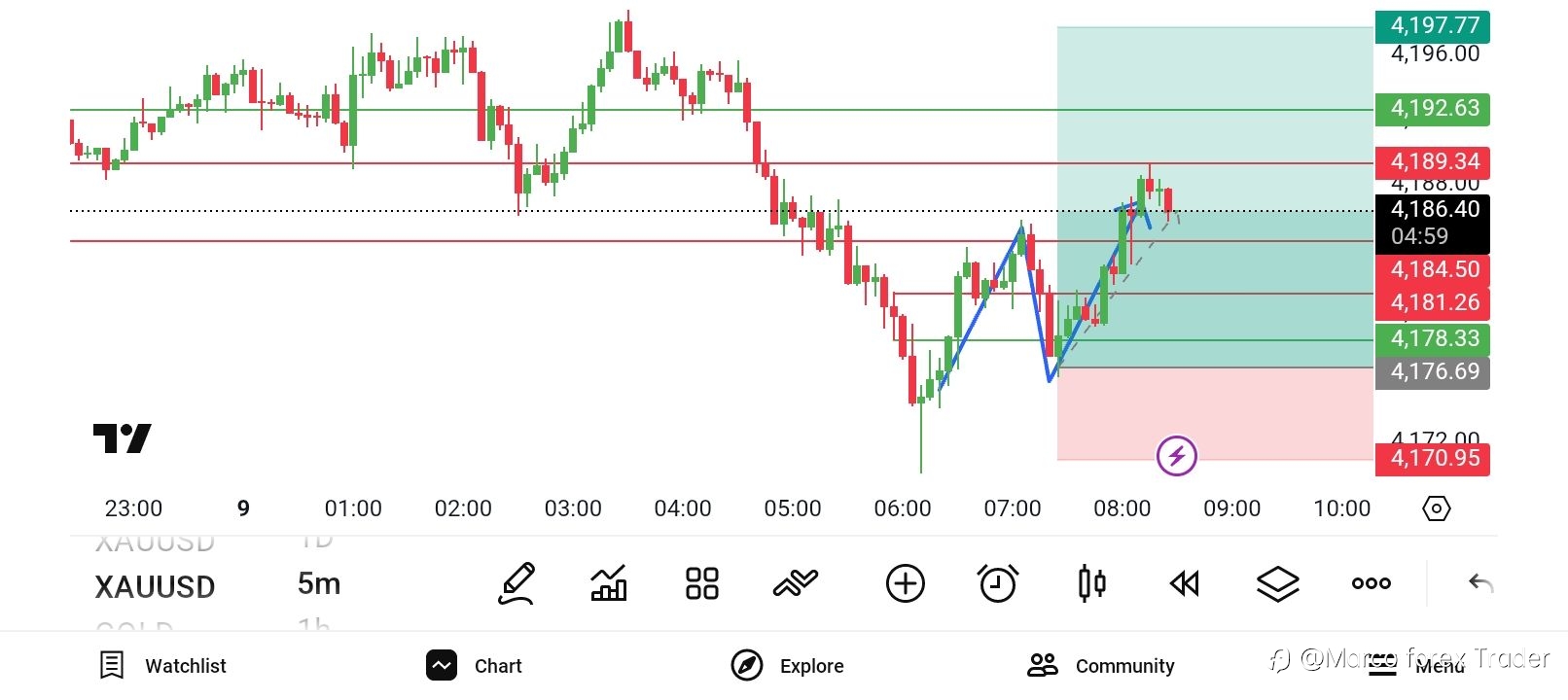Screen dimensions: 1568x700
Task: Switch to the Explore tab
Action: (787, 666)
